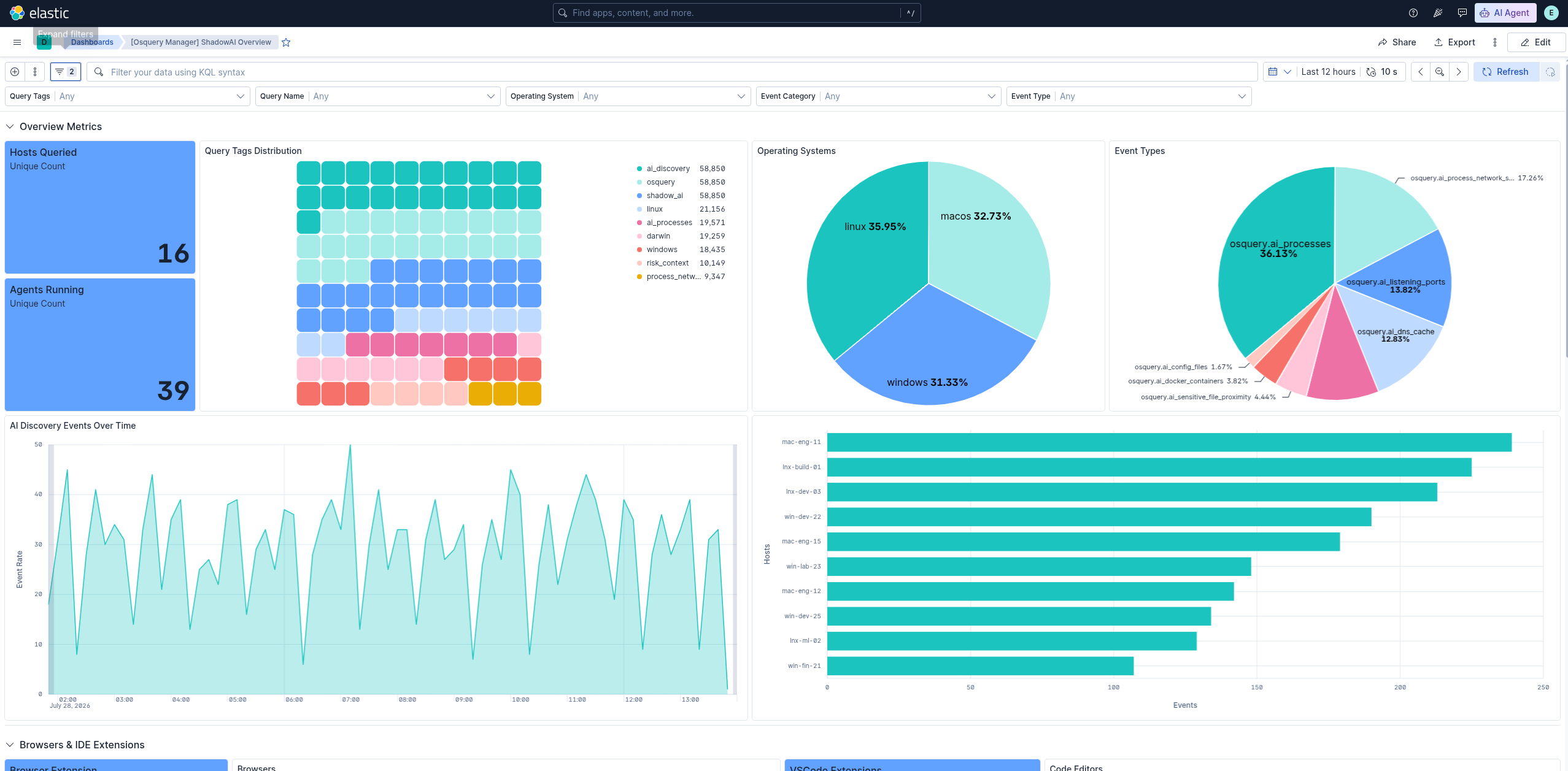Go to Dashboards breadcrumb
Screen dimensions: 1568x771
pos(92,42)
